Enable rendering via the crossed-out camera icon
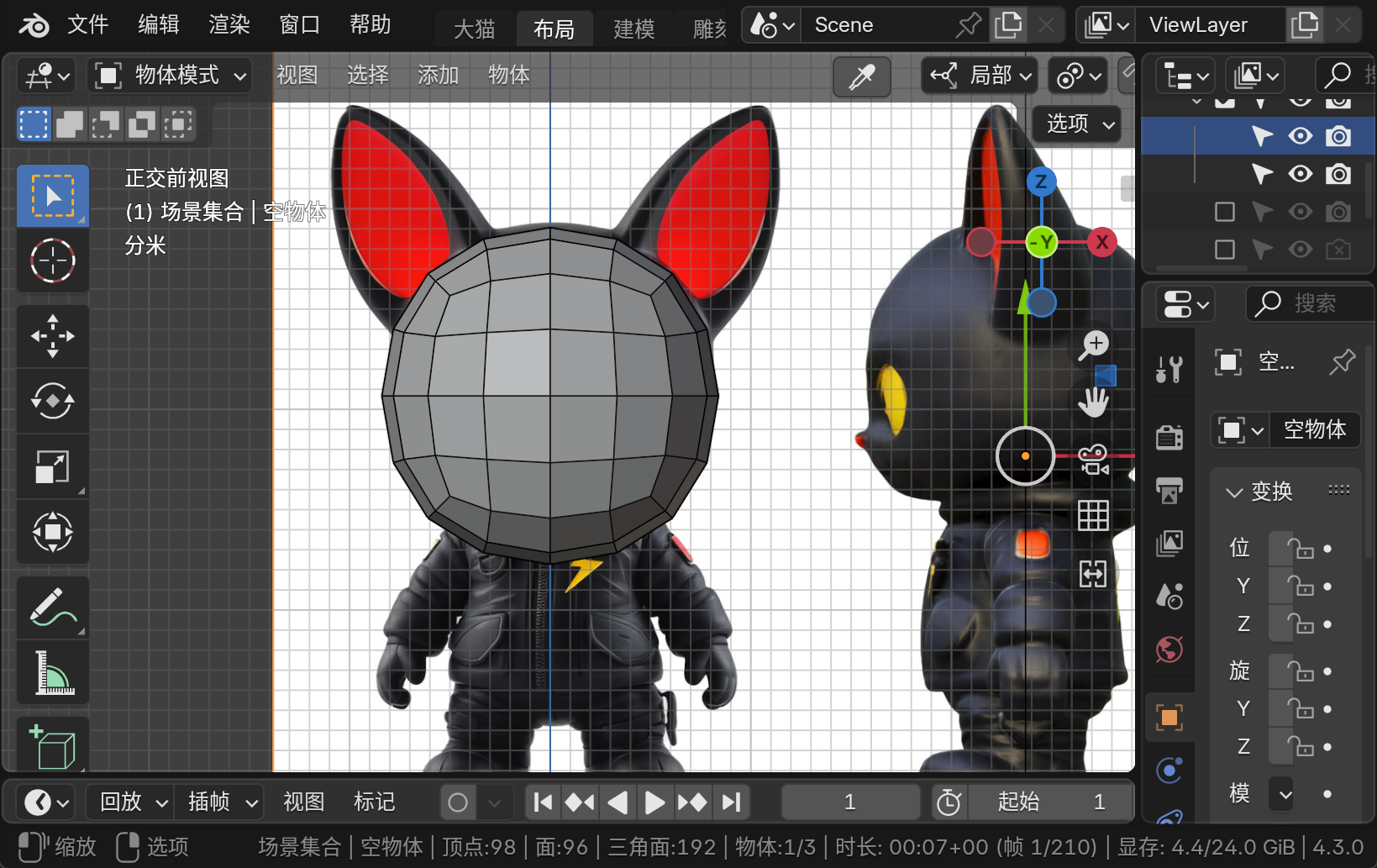The height and width of the screenshot is (868, 1377). (x=1338, y=250)
